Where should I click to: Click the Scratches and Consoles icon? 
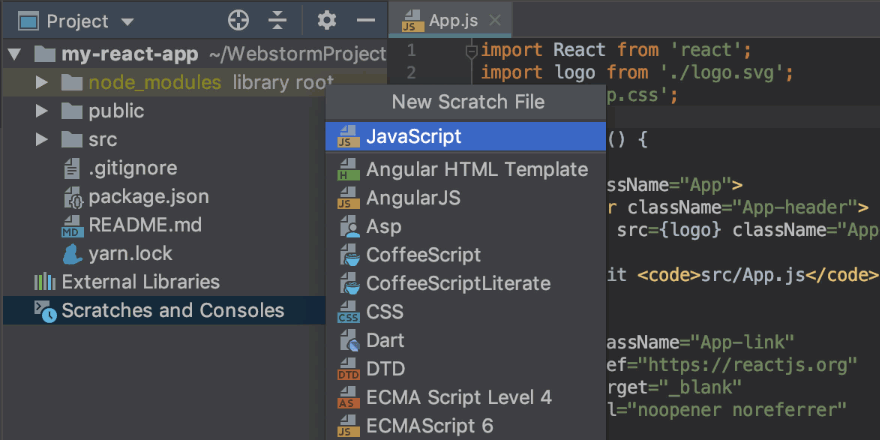coord(45,311)
